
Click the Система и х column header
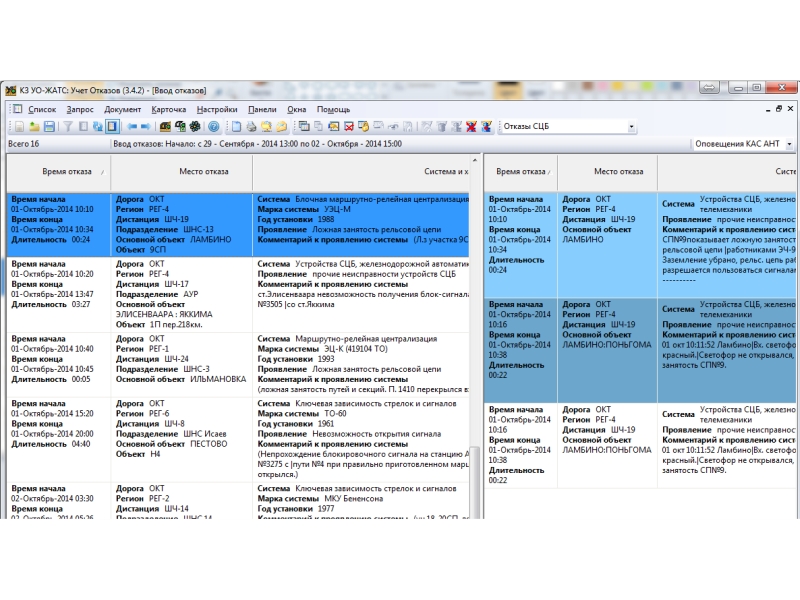point(361,172)
